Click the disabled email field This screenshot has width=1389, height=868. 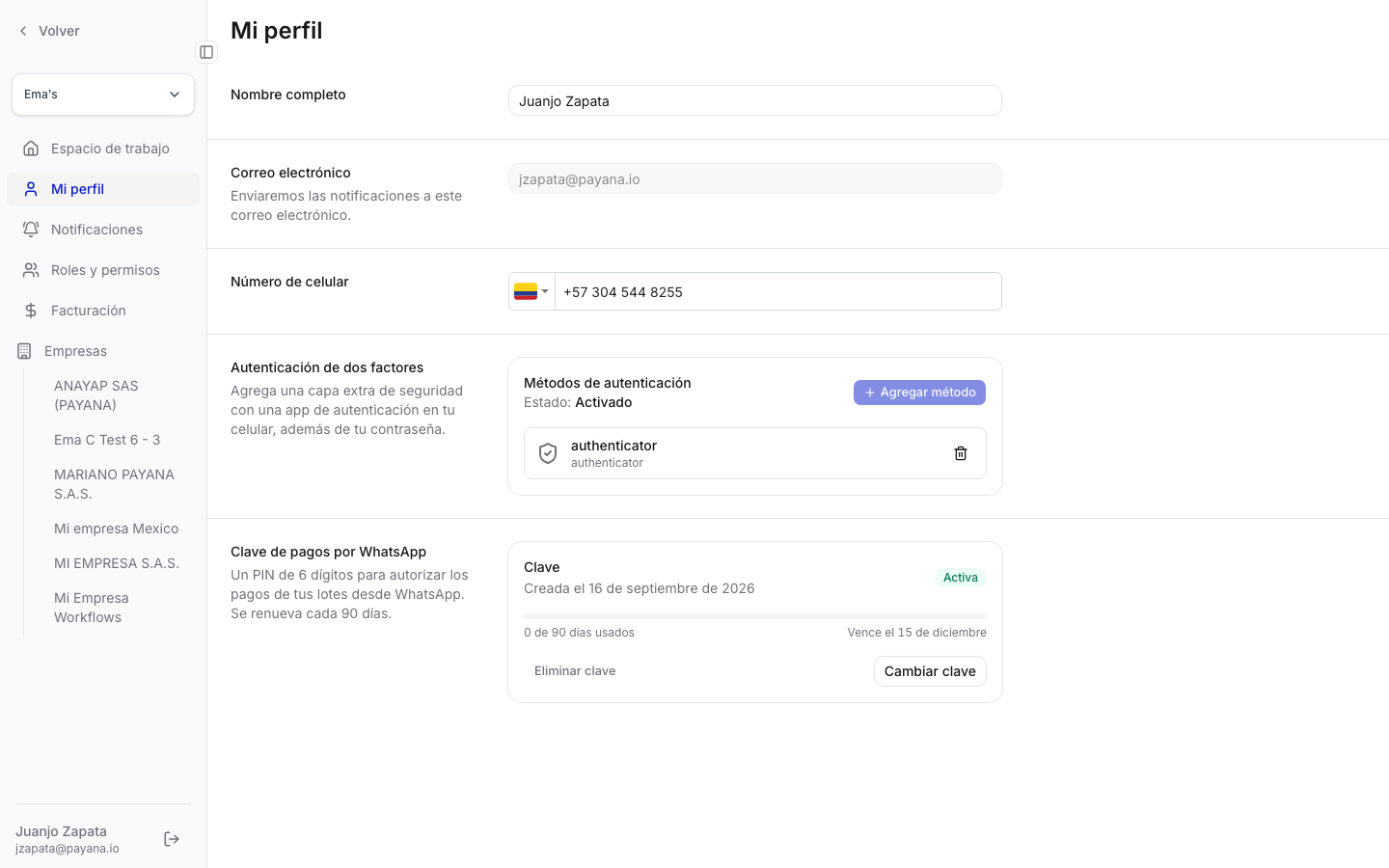(755, 178)
